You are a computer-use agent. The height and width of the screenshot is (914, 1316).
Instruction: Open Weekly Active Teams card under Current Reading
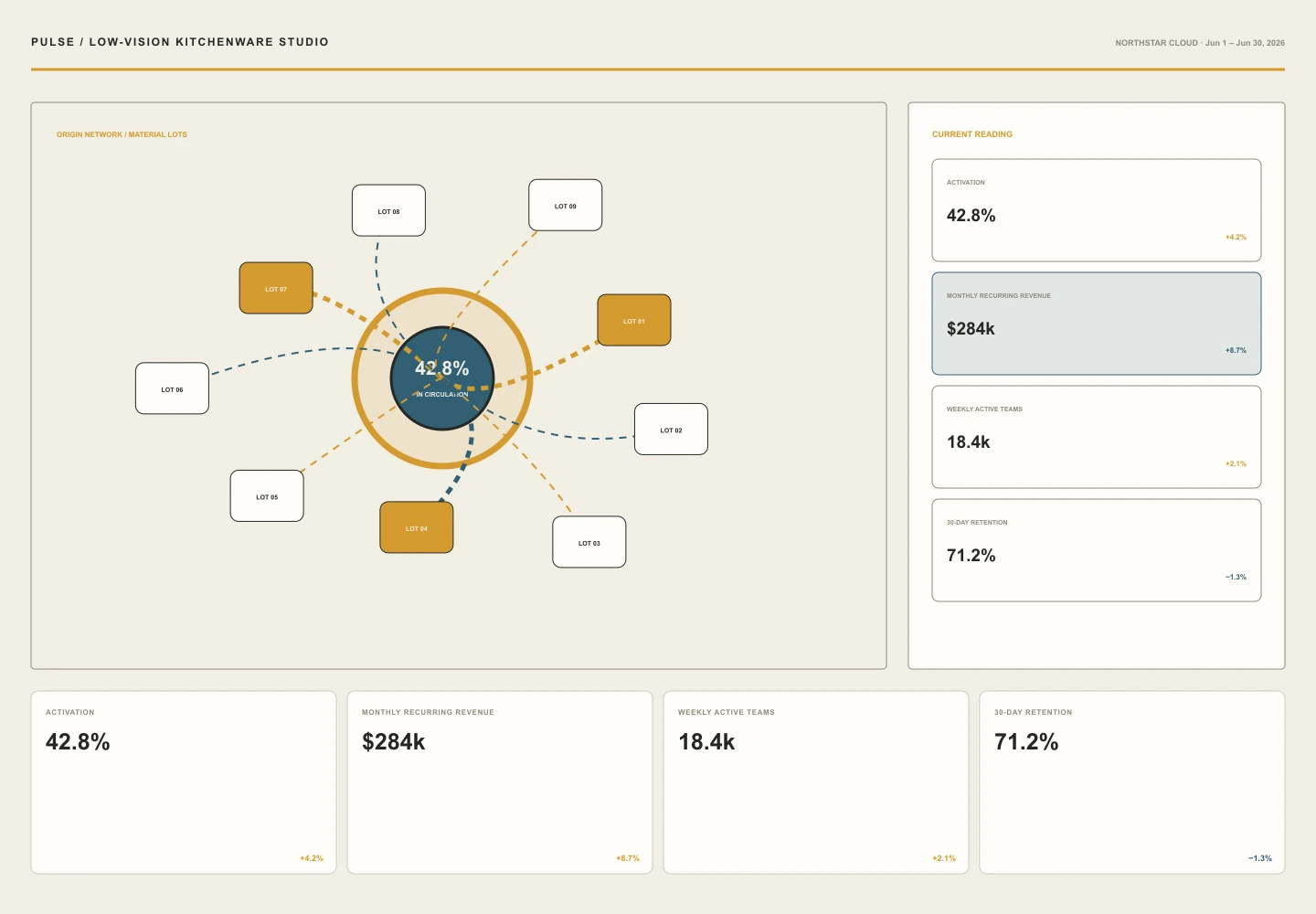pyautogui.click(x=1097, y=437)
